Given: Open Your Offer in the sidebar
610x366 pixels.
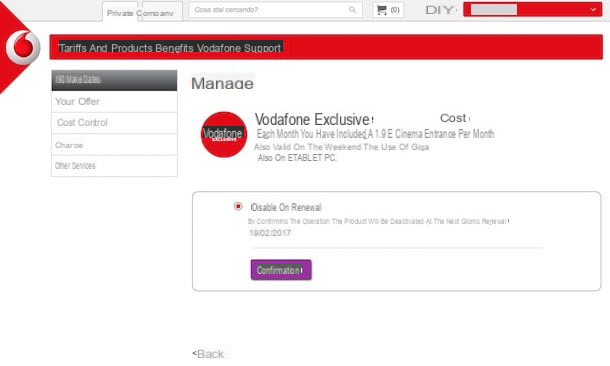Looking at the screenshot, I should 114,102.
